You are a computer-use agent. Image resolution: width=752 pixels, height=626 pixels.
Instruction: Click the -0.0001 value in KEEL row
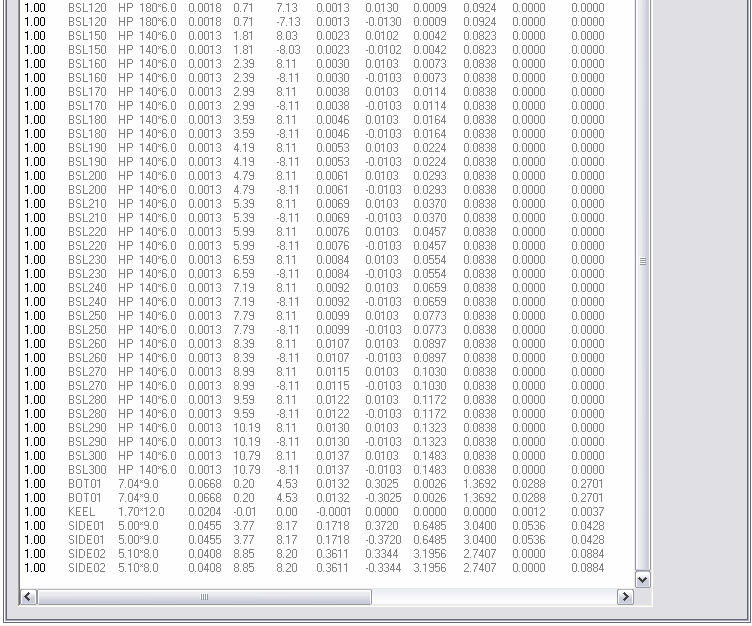pos(333,512)
